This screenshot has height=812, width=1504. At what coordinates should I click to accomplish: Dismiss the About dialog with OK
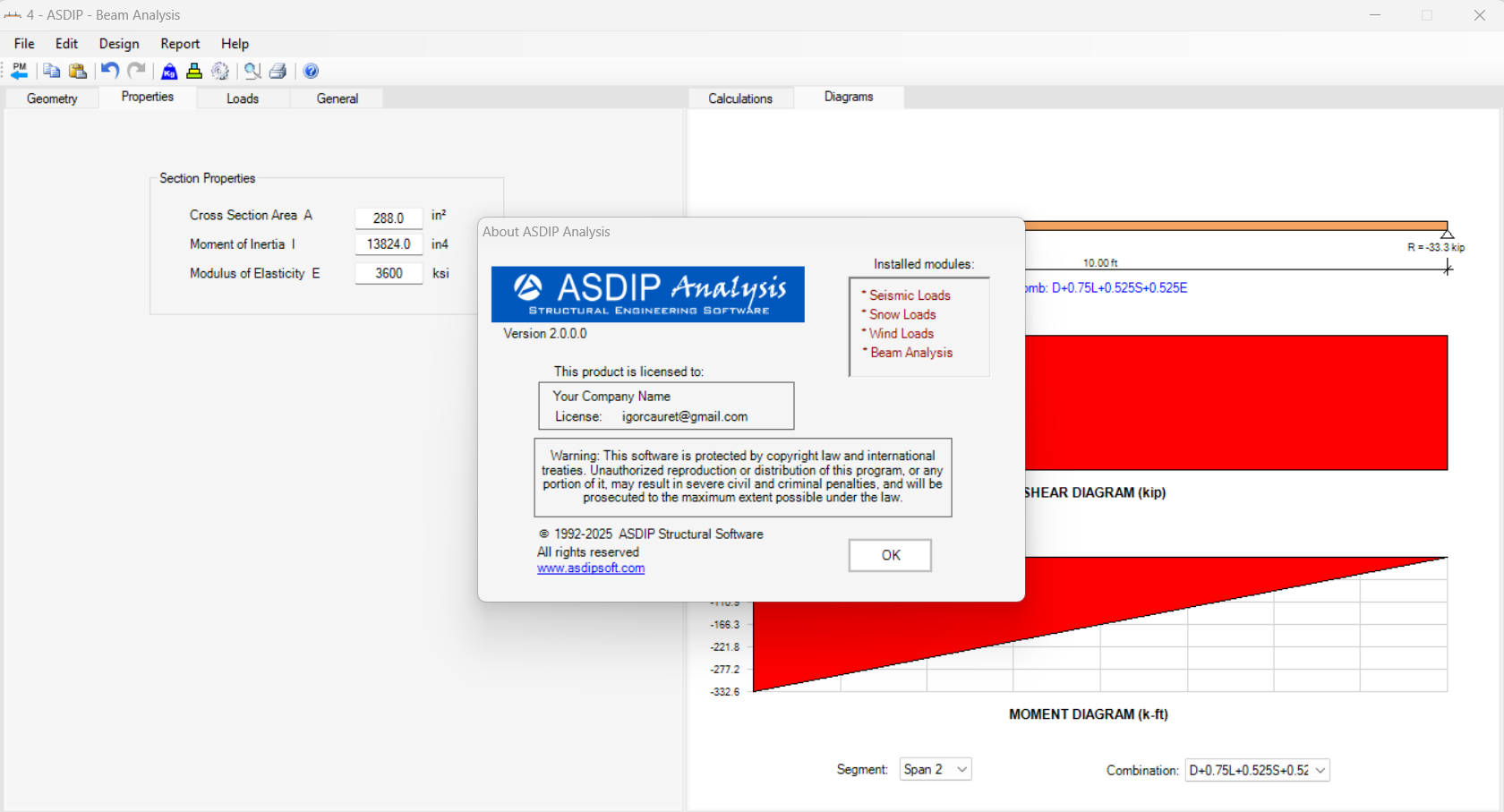coord(889,555)
